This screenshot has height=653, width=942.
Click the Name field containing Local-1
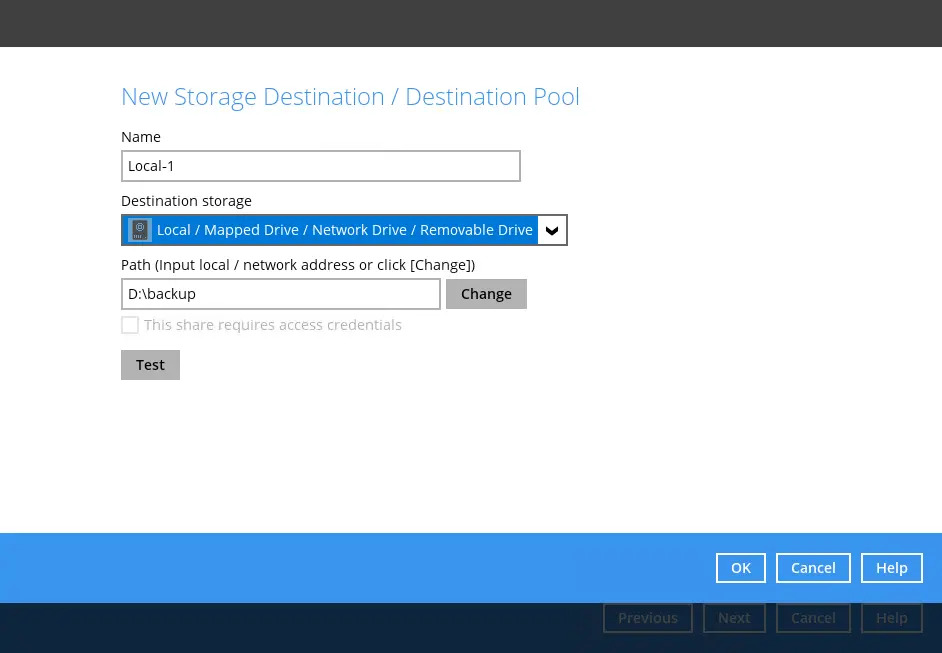click(320, 166)
